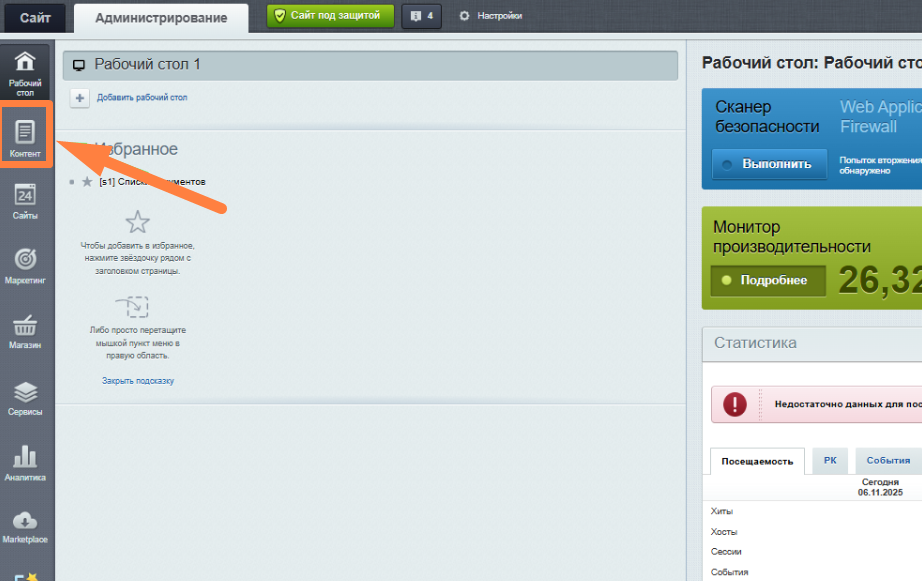The image size is (922, 581).
Task: Open Настройки in the top bar
Action: [x=491, y=16]
